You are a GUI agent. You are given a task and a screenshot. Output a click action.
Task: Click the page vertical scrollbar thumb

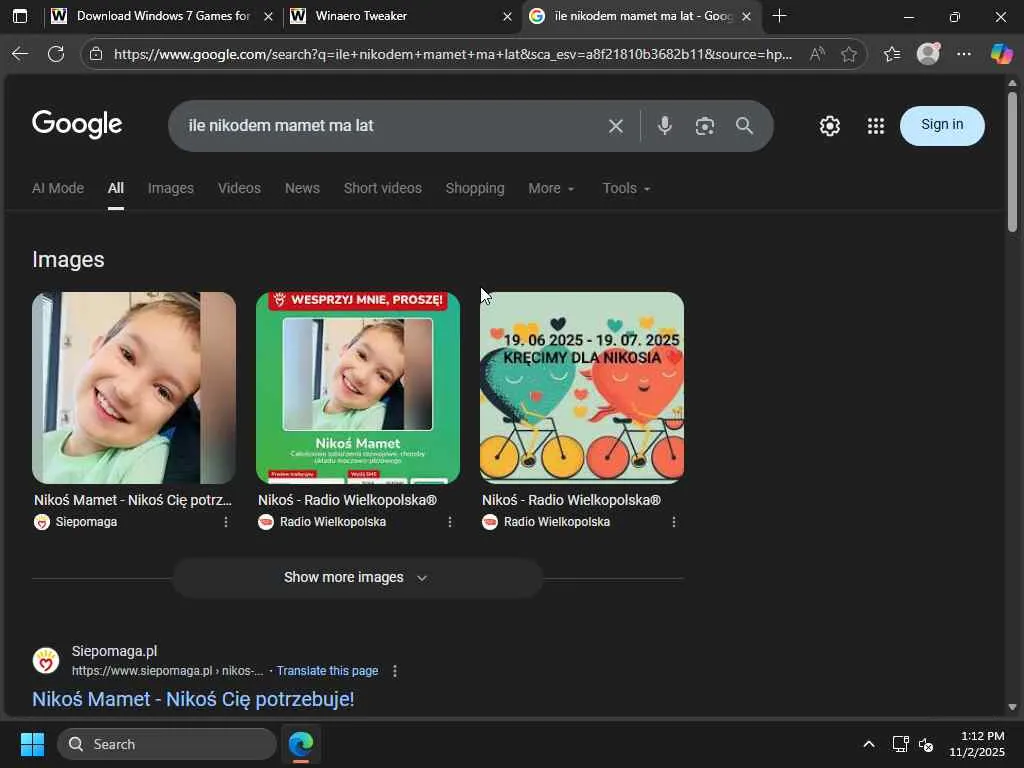coord(1012,161)
